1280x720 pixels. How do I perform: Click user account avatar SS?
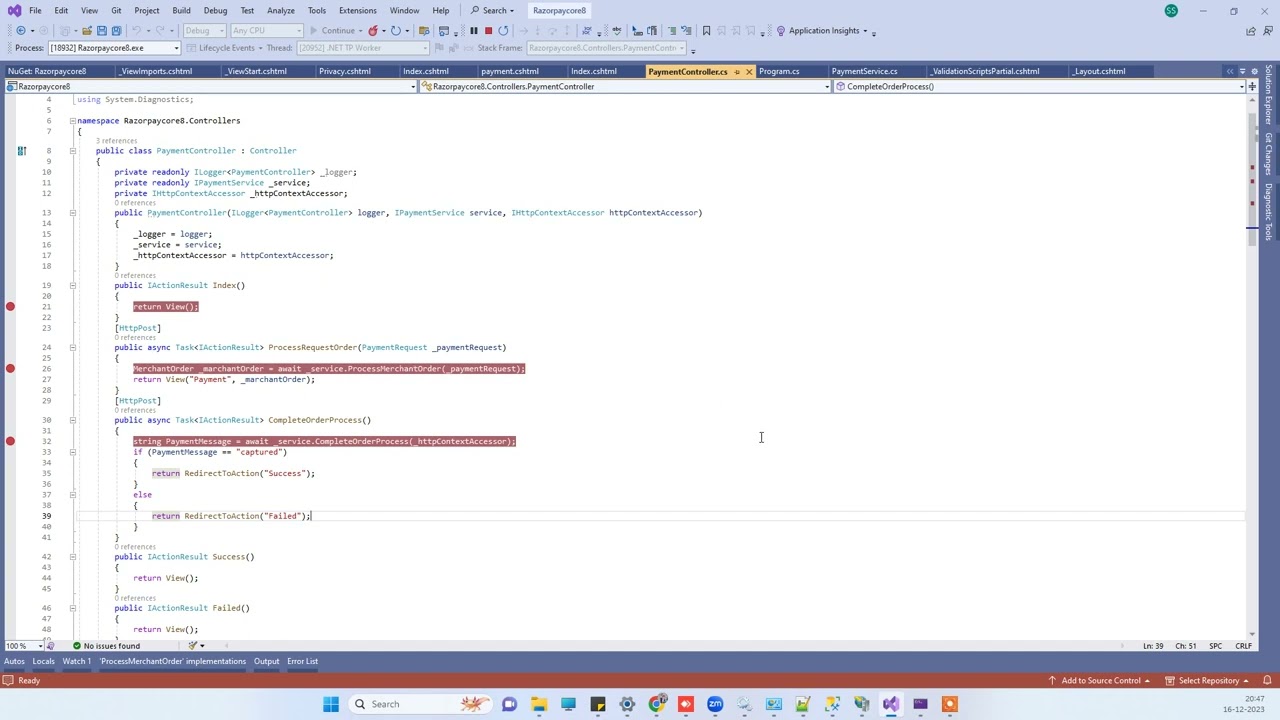pyautogui.click(x=1171, y=11)
